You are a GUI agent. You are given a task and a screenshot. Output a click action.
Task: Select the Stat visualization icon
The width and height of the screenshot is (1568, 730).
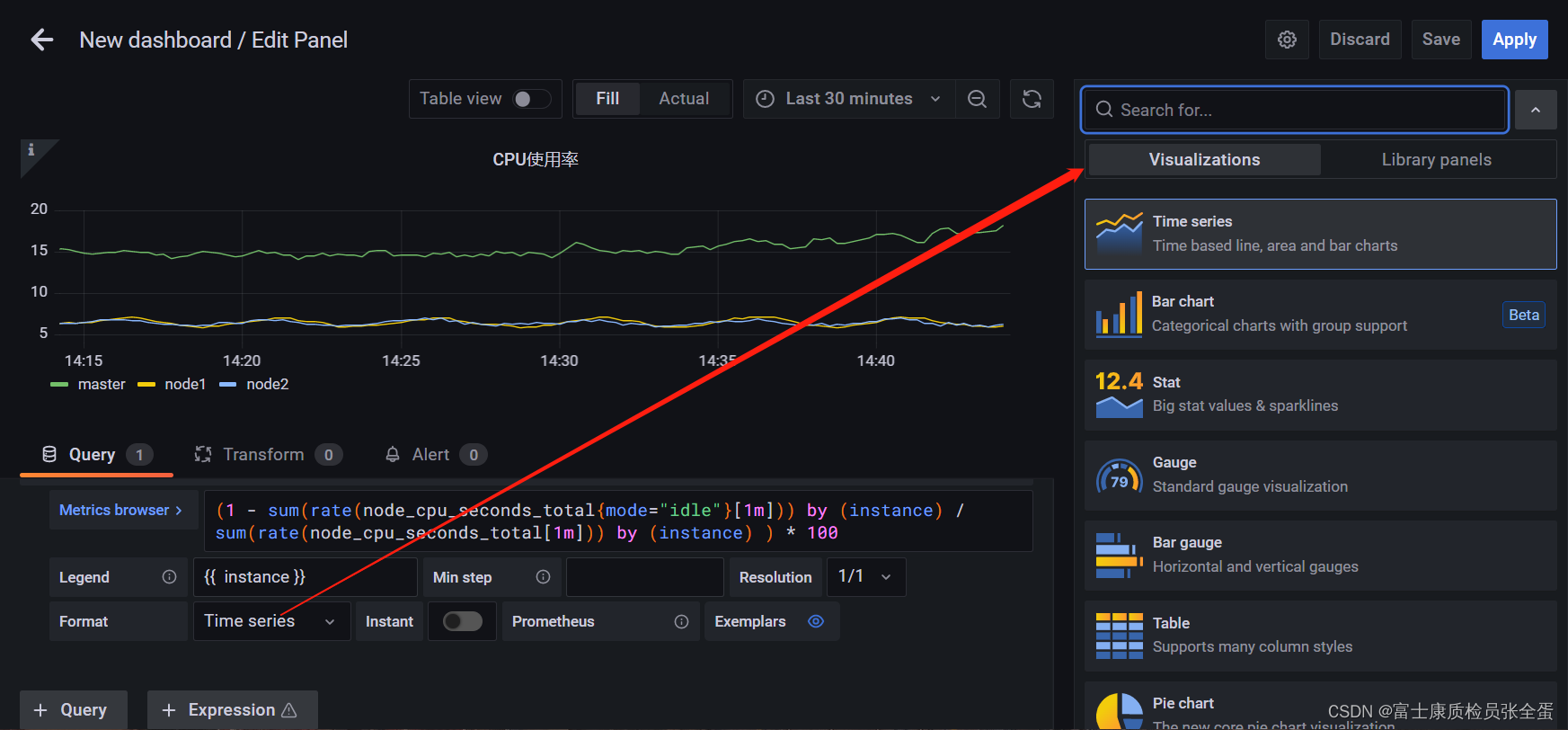coord(1119,394)
